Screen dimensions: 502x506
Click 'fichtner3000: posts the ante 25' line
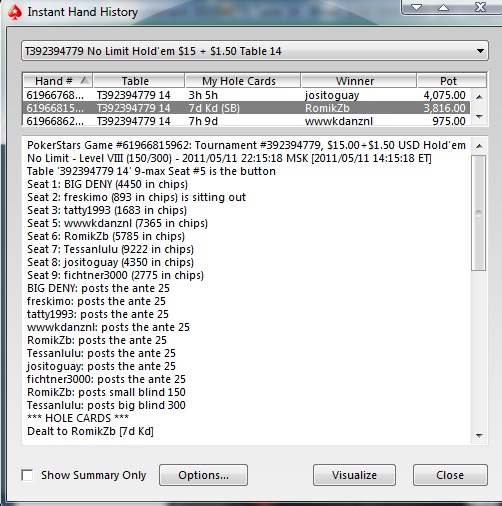106,379
